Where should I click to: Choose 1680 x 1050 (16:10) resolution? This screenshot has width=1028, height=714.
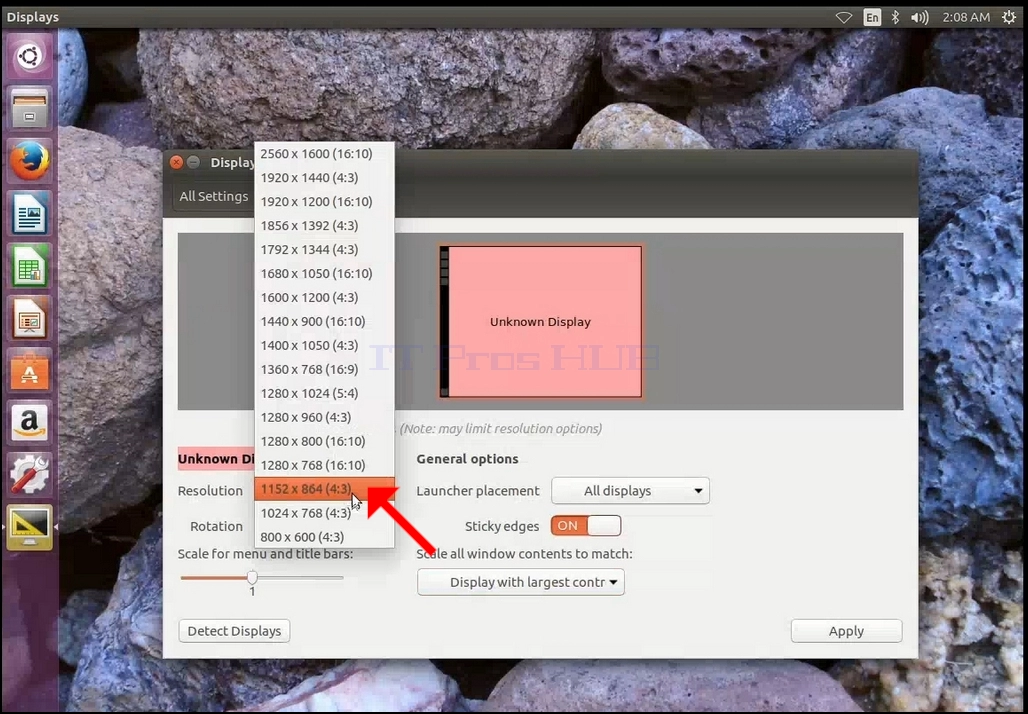point(325,273)
